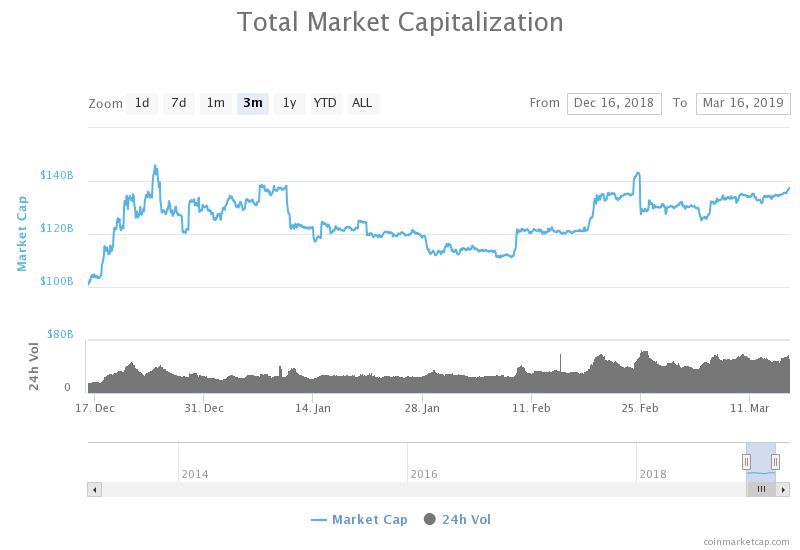Click the scrollbar left arrow button
Viewport: 800px width, 550px height.
point(95,489)
